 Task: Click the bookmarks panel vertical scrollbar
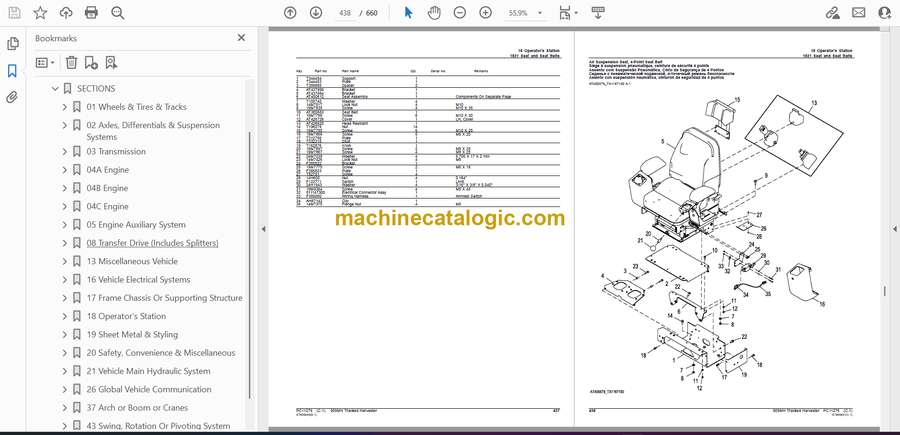point(250,265)
